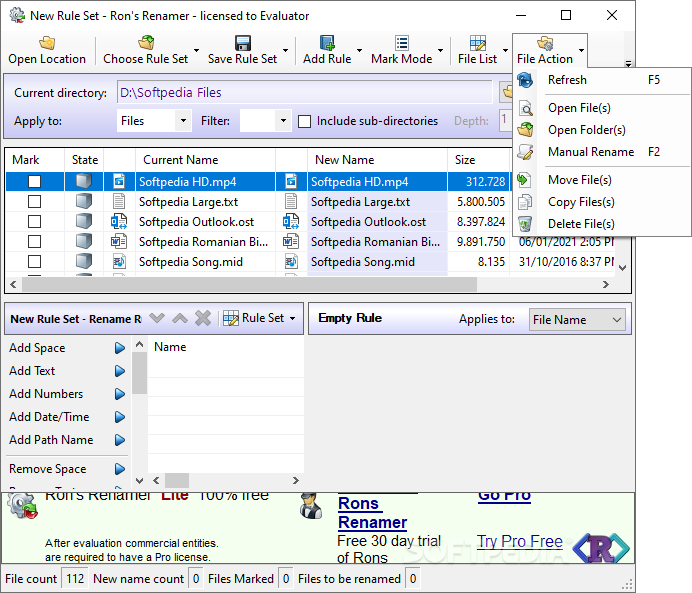Follow the Try Pro Free link
The image size is (692, 593).
click(520, 541)
